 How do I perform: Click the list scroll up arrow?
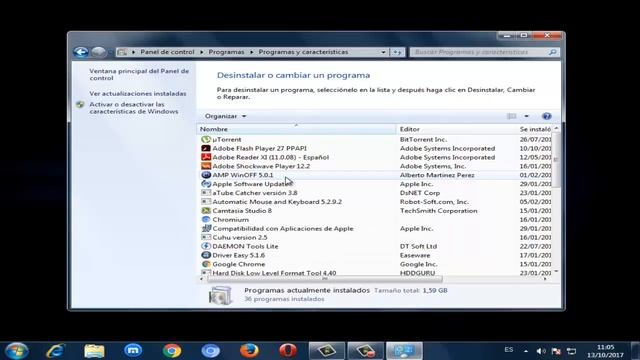(x=556, y=128)
